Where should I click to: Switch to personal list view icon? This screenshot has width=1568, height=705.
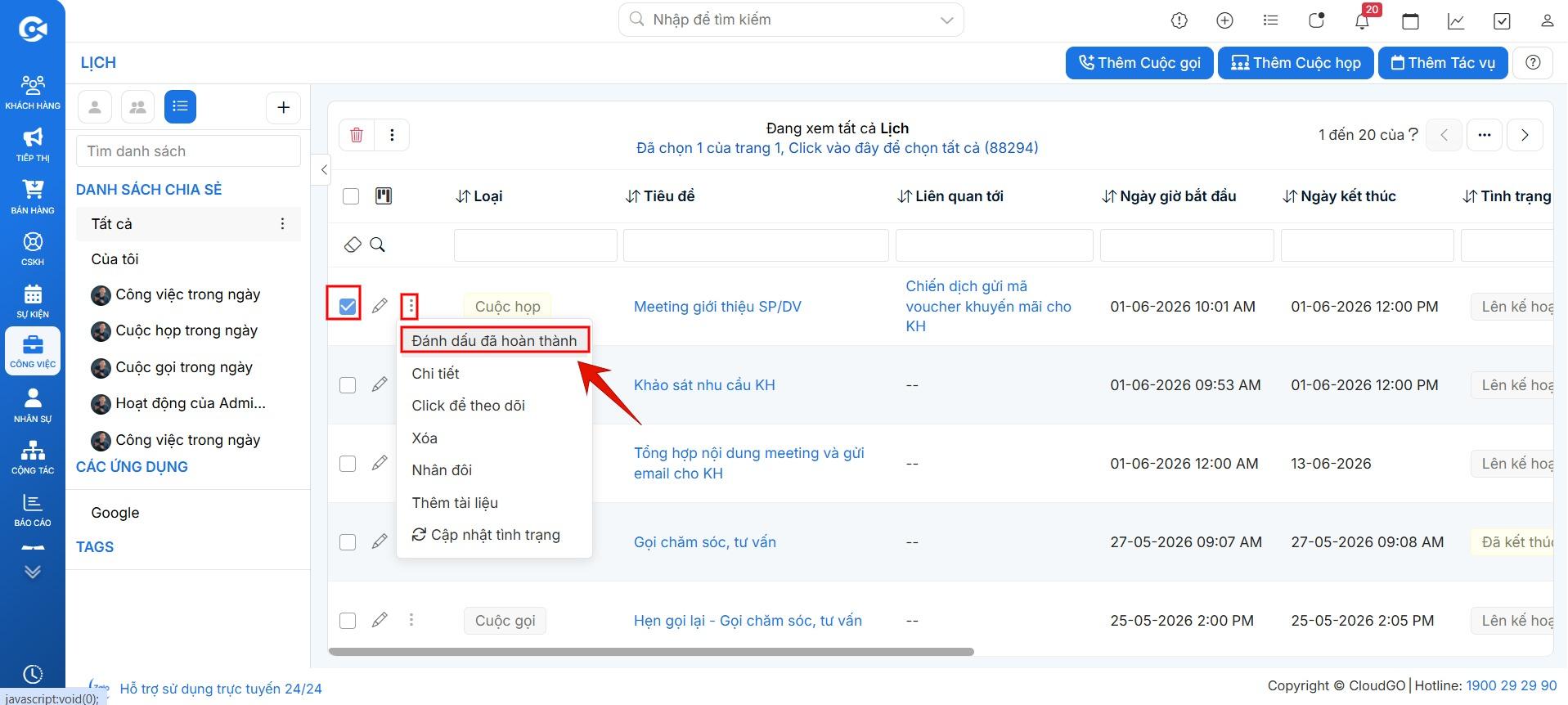[94, 107]
